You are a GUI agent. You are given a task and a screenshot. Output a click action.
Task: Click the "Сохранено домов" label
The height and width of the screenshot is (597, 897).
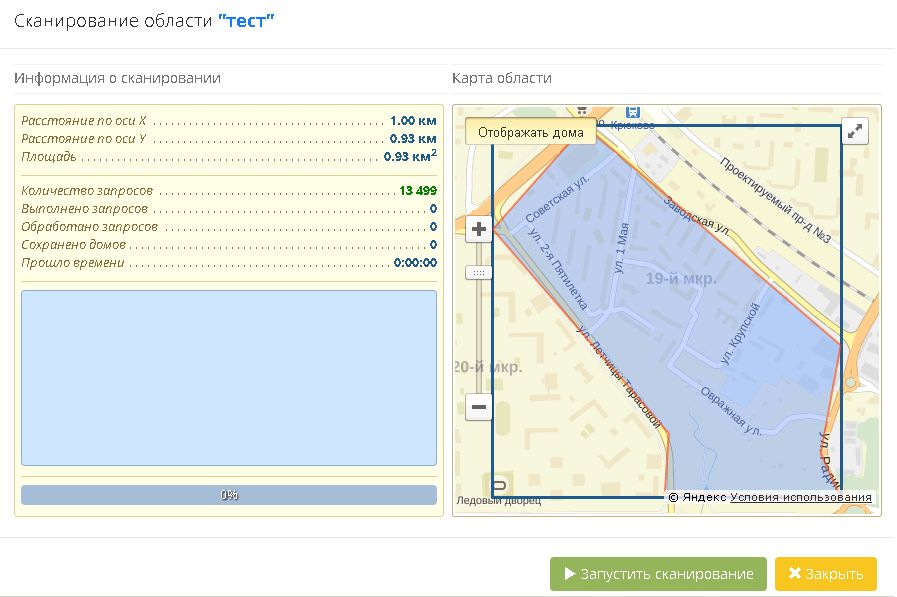(x=73, y=245)
